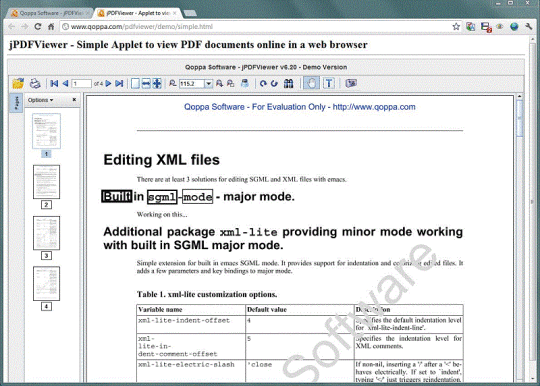This screenshot has height=386, width=540.
Task: Bookmark this page with the star
Action: pos(456,27)
